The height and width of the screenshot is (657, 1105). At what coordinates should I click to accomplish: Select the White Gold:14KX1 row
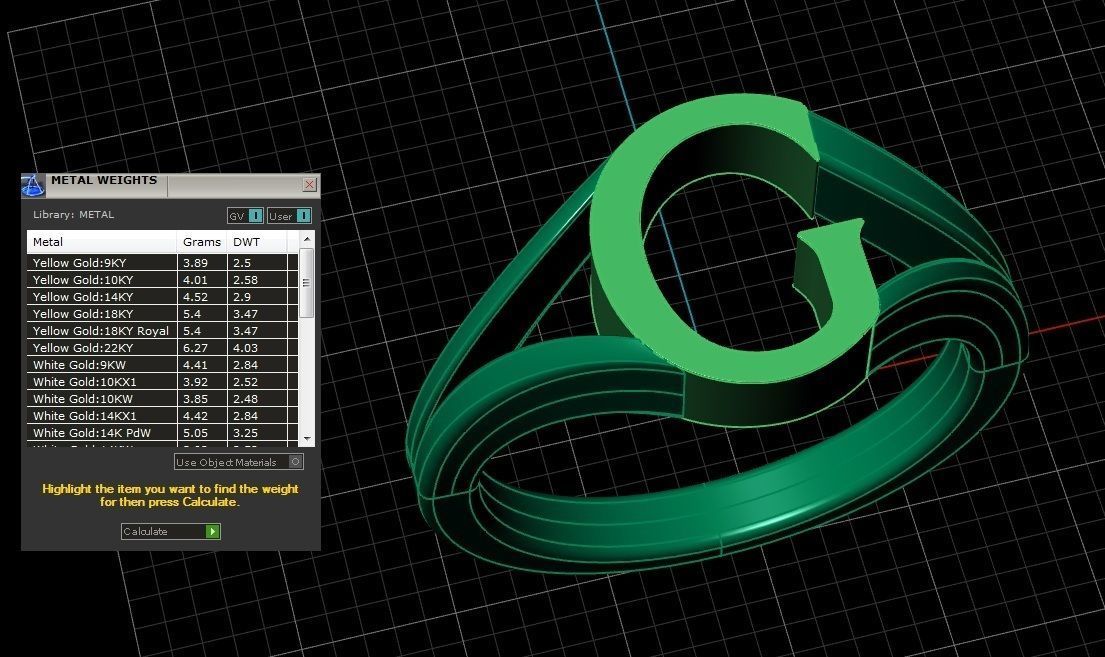163,415
